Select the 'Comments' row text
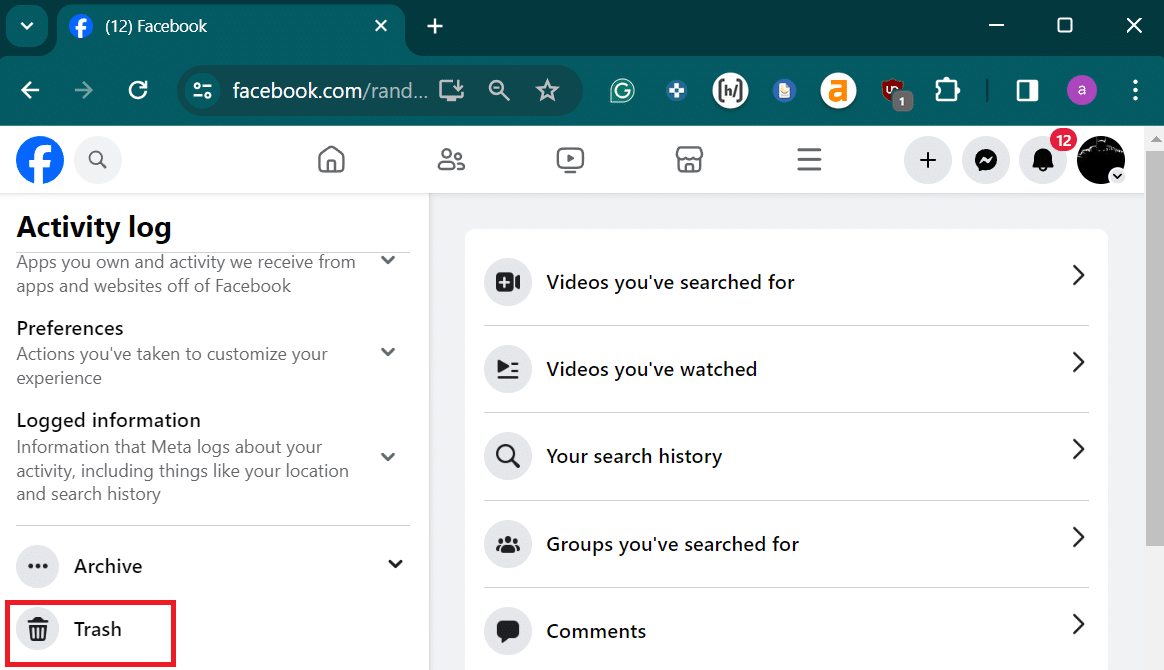Viewport: 1164px width, 670px height. tap(596, 631)
